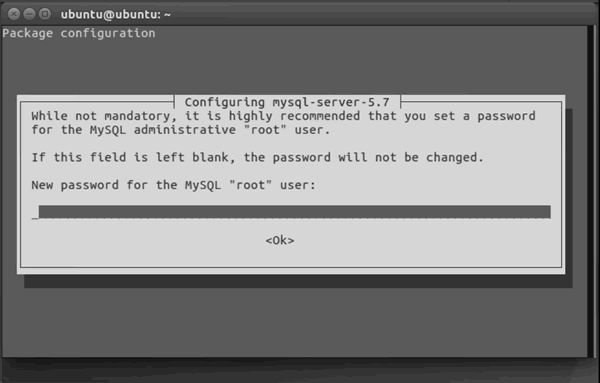The image size is (600, 383).
Task: Click "highly recommended" in the dialog message
Action: pyautogui.click(x=294, y=116)
